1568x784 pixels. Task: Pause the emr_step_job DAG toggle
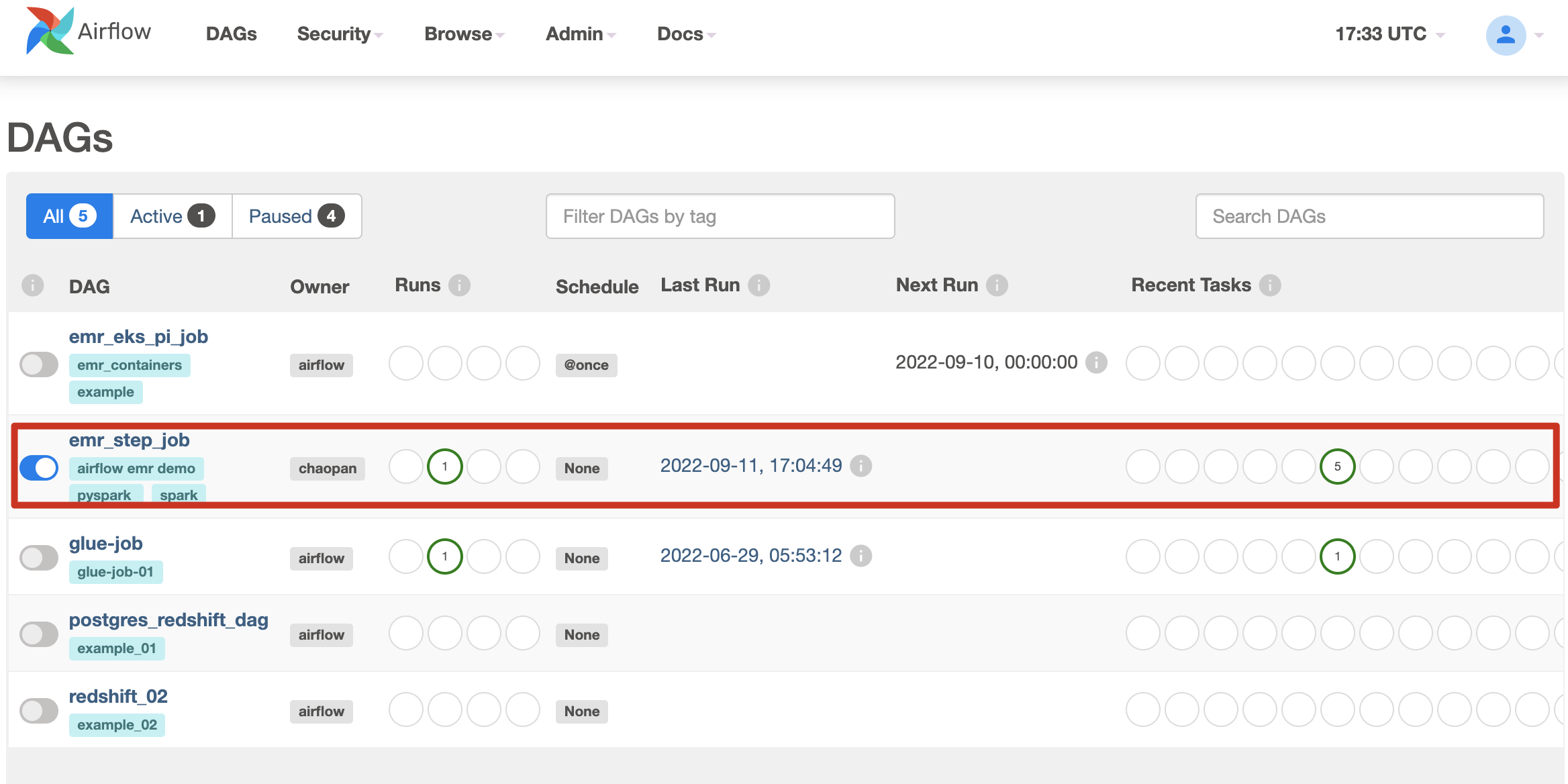point(39,468)
